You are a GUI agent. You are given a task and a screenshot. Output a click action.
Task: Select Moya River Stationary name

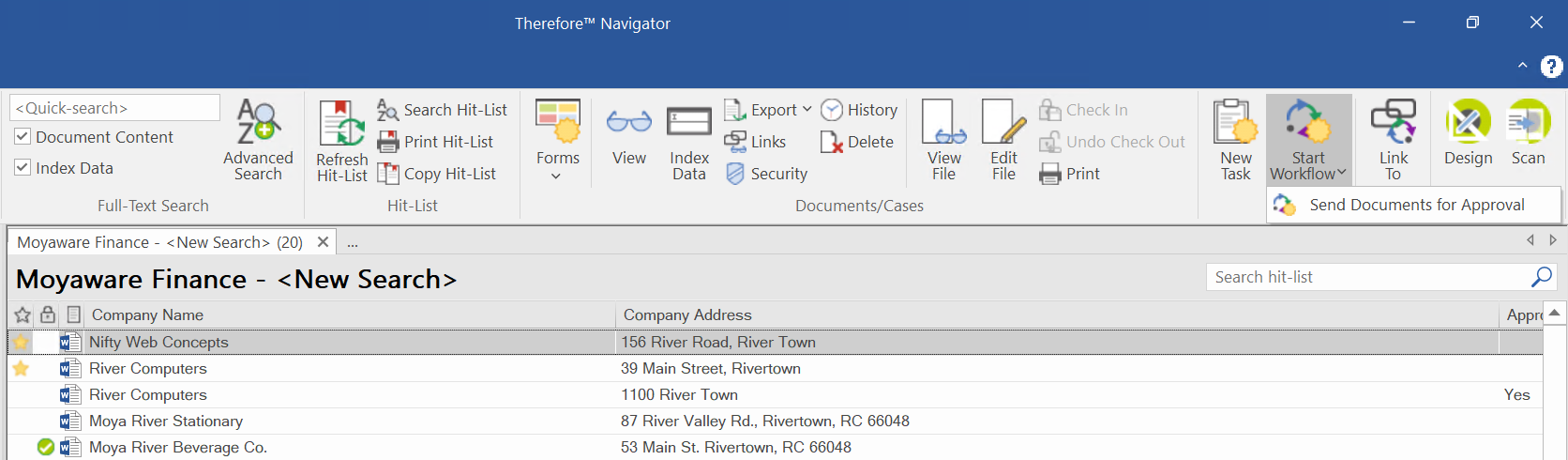coord(166,422)
